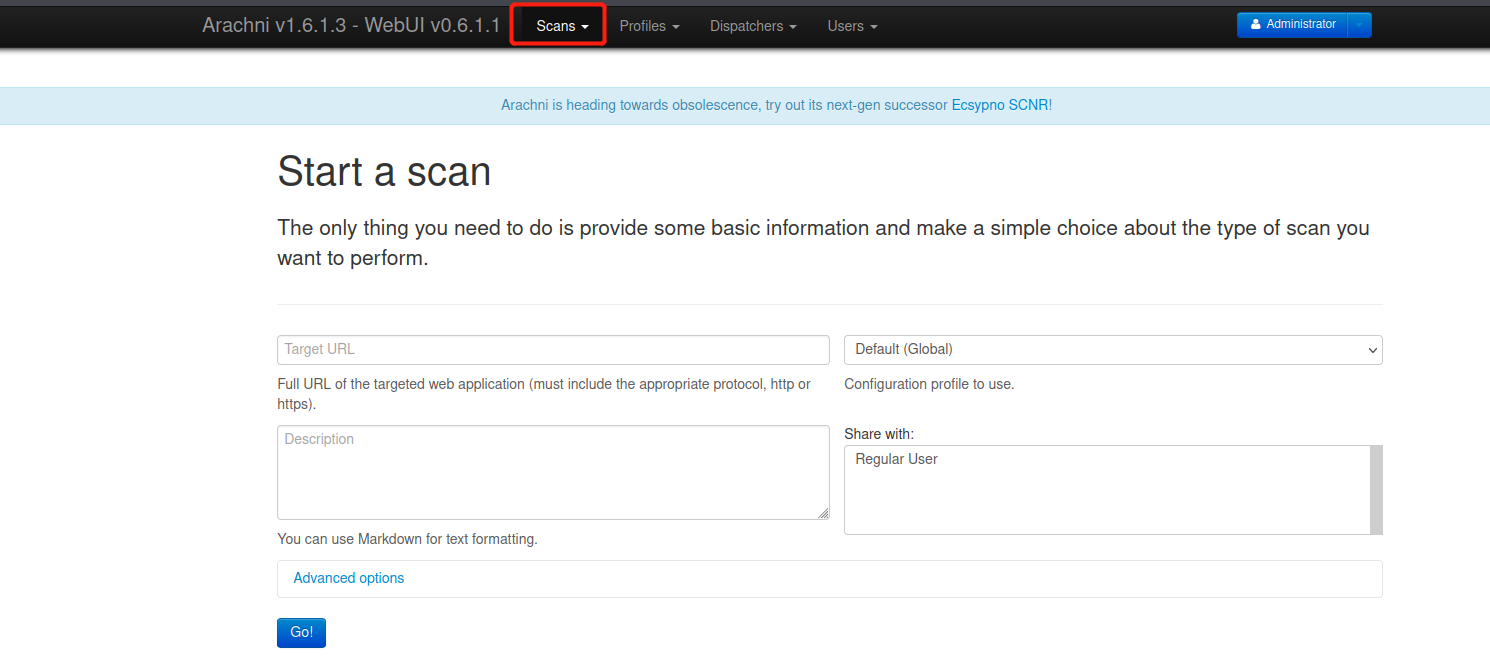
Task: Select Regular User in the Share with list
Action: (x=897, y=459)
